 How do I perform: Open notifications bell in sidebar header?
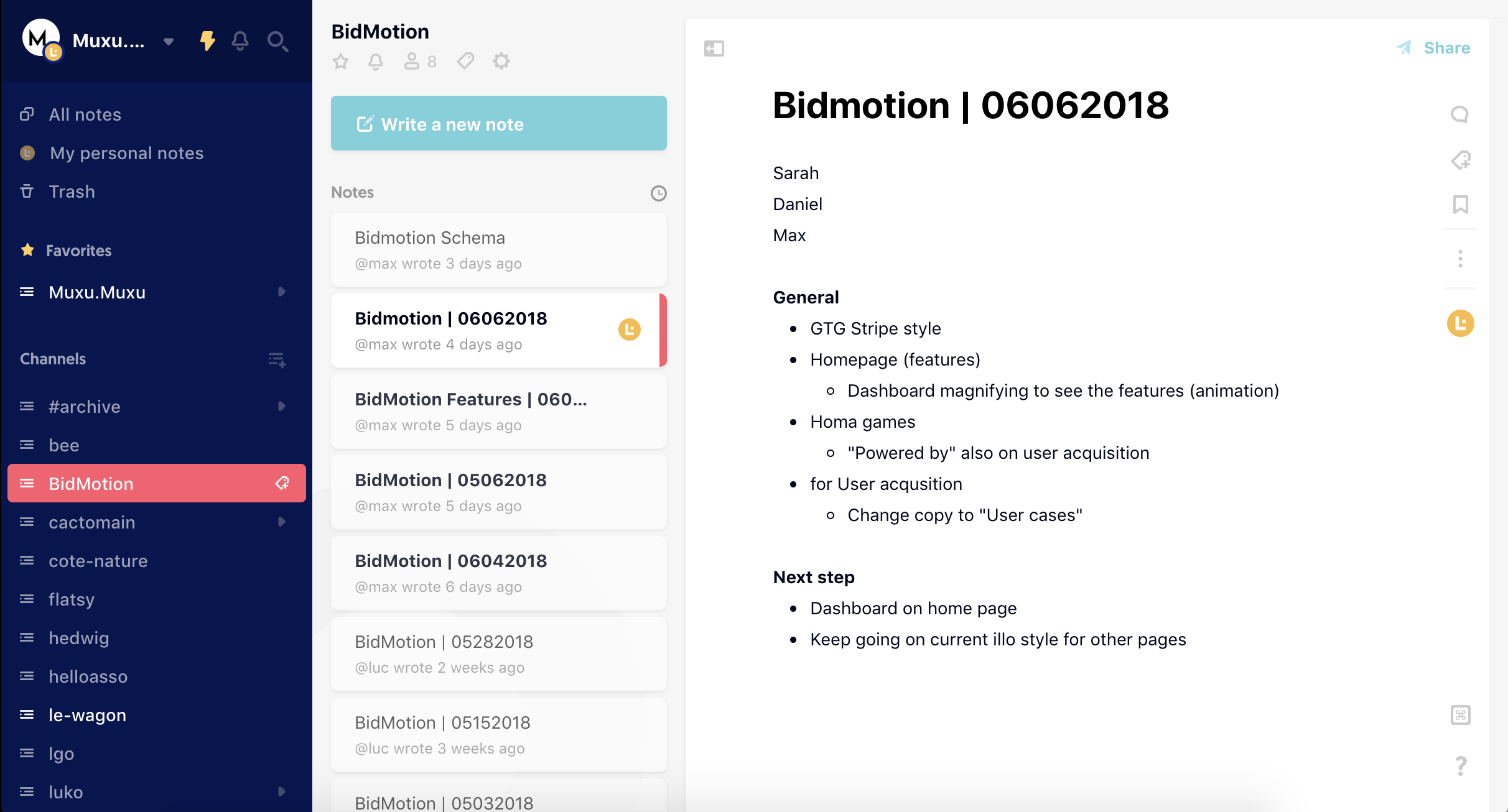240,41
